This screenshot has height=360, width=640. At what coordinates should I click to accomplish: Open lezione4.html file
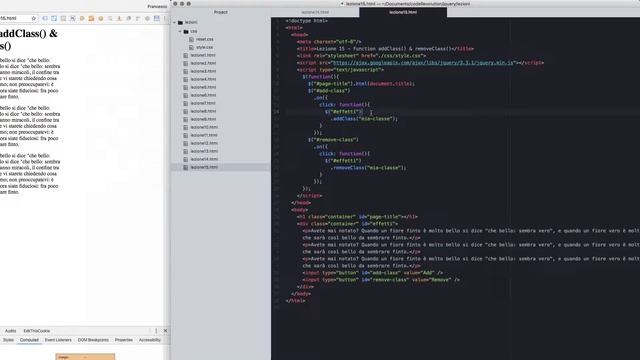203,79
